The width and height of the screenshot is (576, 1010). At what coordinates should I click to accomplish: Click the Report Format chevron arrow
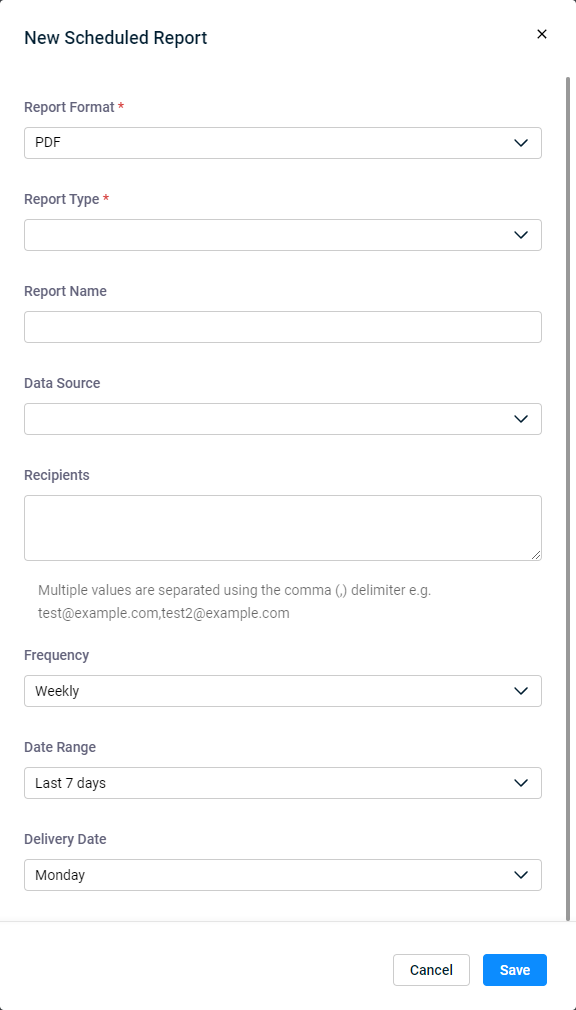521,143
